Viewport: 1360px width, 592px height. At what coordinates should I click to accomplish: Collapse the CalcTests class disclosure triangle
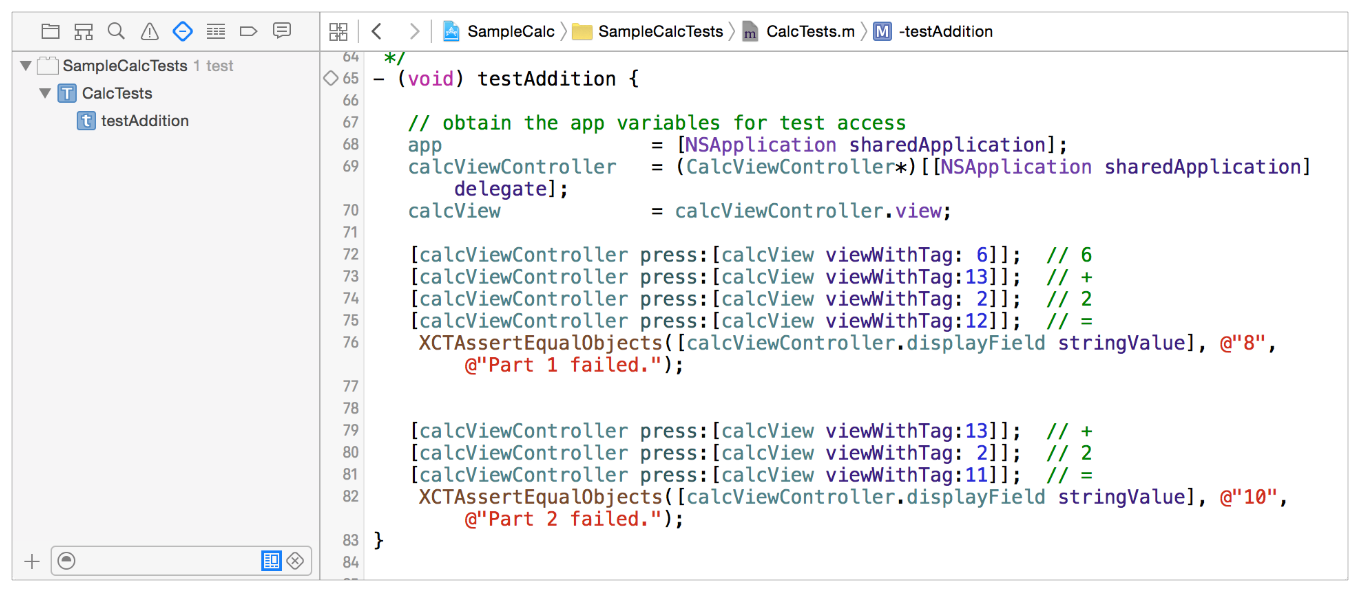[45, 93]
